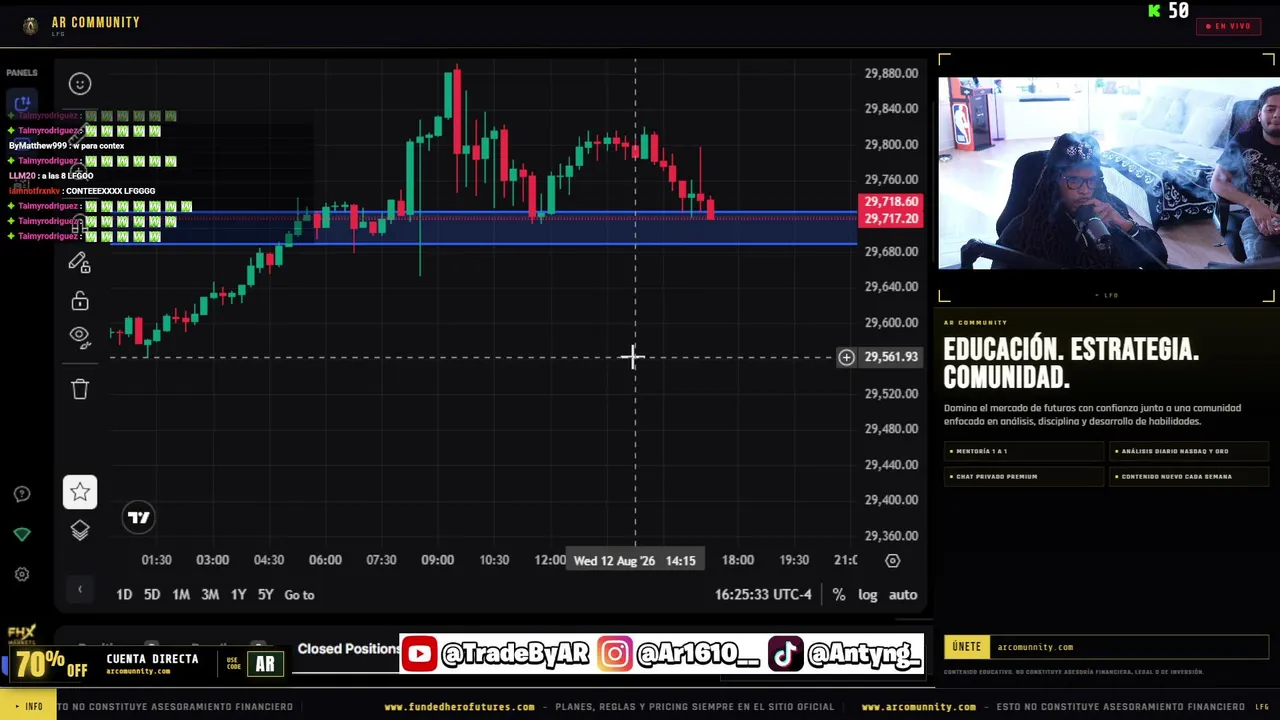
Task: Open the chart time axis settings gear
Action: [892, 561]
